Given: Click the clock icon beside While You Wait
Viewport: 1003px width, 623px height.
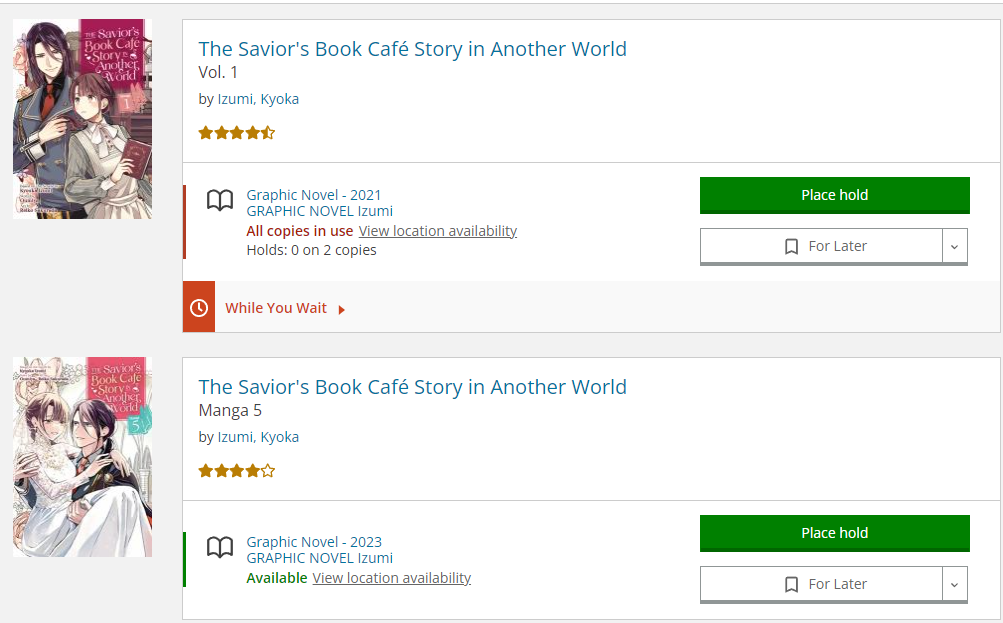Looking at the screenshot, I should (x=199, y=308).
